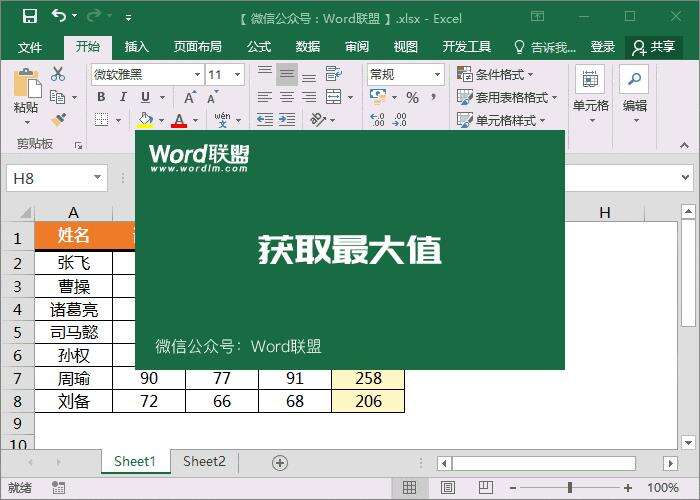Apply borders icon
This screenshot has height=500, width=700.
click(x=102, y=120)
